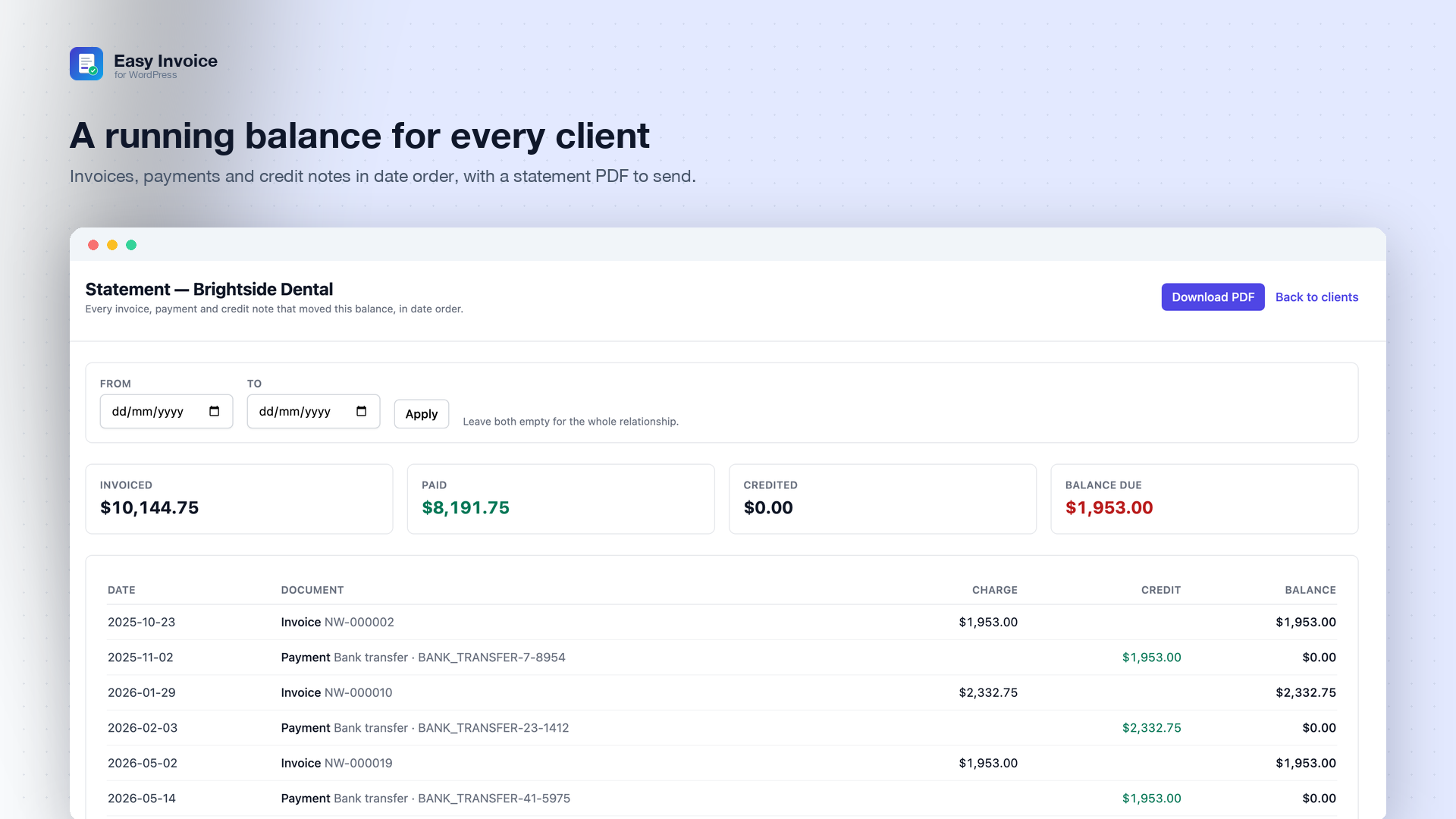Open the FROM date calendar picker icon

click(215, 411)
